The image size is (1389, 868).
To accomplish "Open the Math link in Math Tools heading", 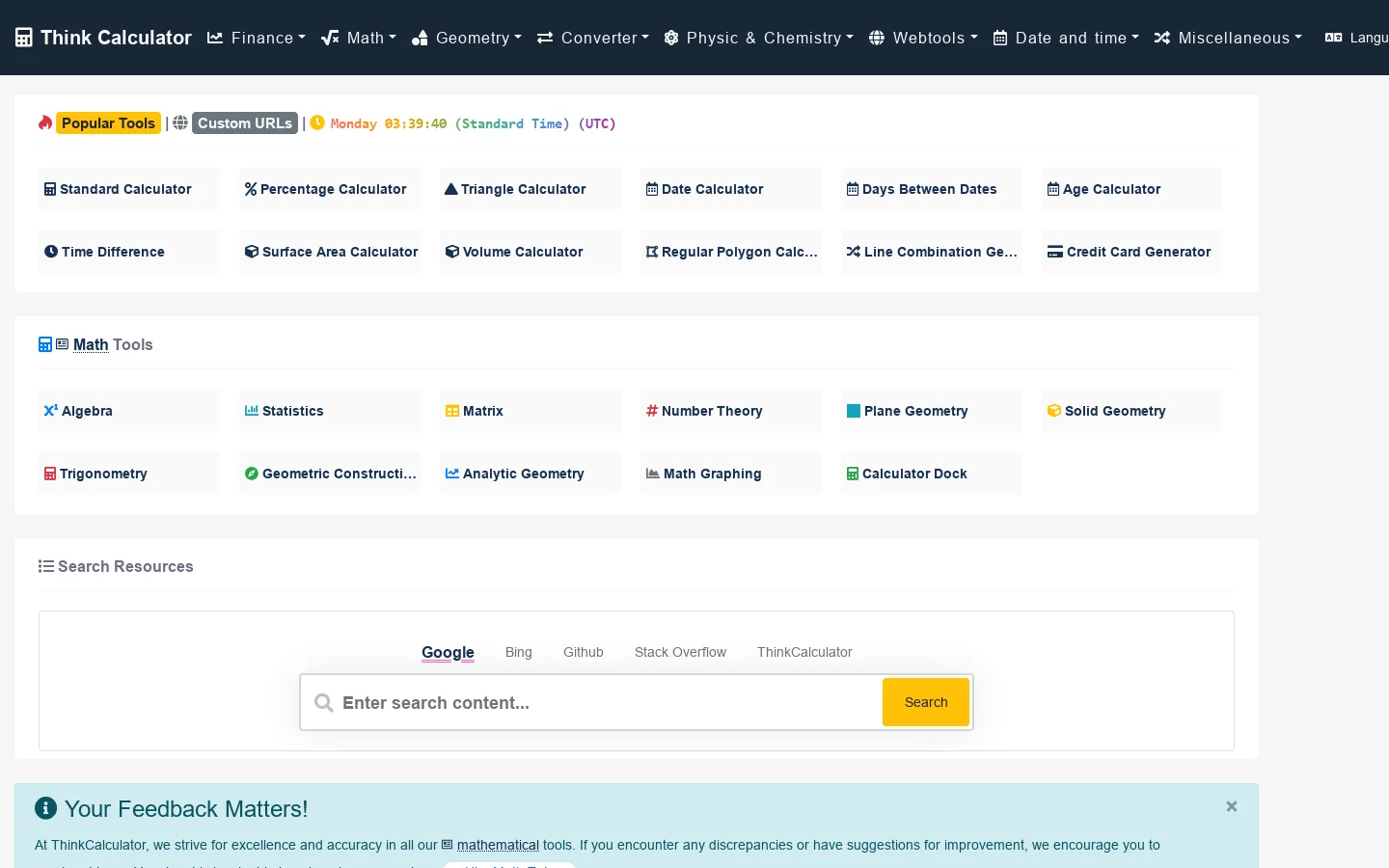I will point(91,344).
